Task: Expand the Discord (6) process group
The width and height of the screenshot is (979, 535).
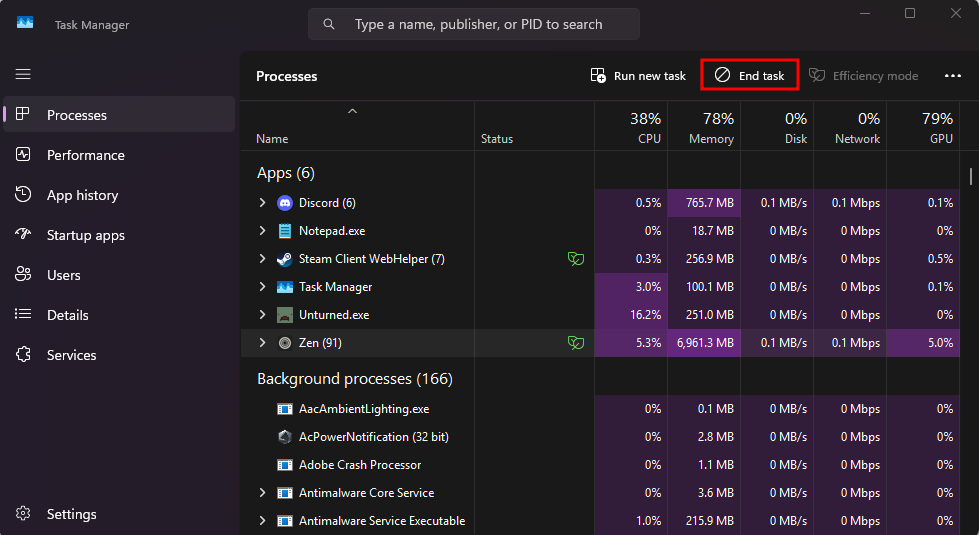Action: 263,203
